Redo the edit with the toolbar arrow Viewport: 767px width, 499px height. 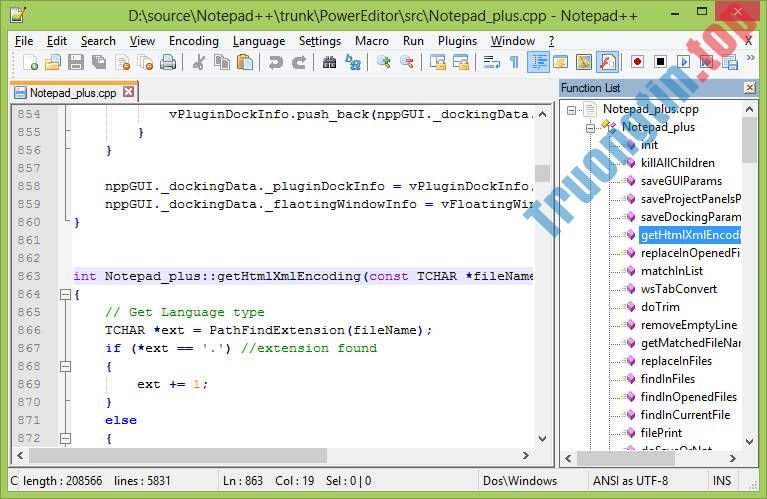[x=299, y=63]
